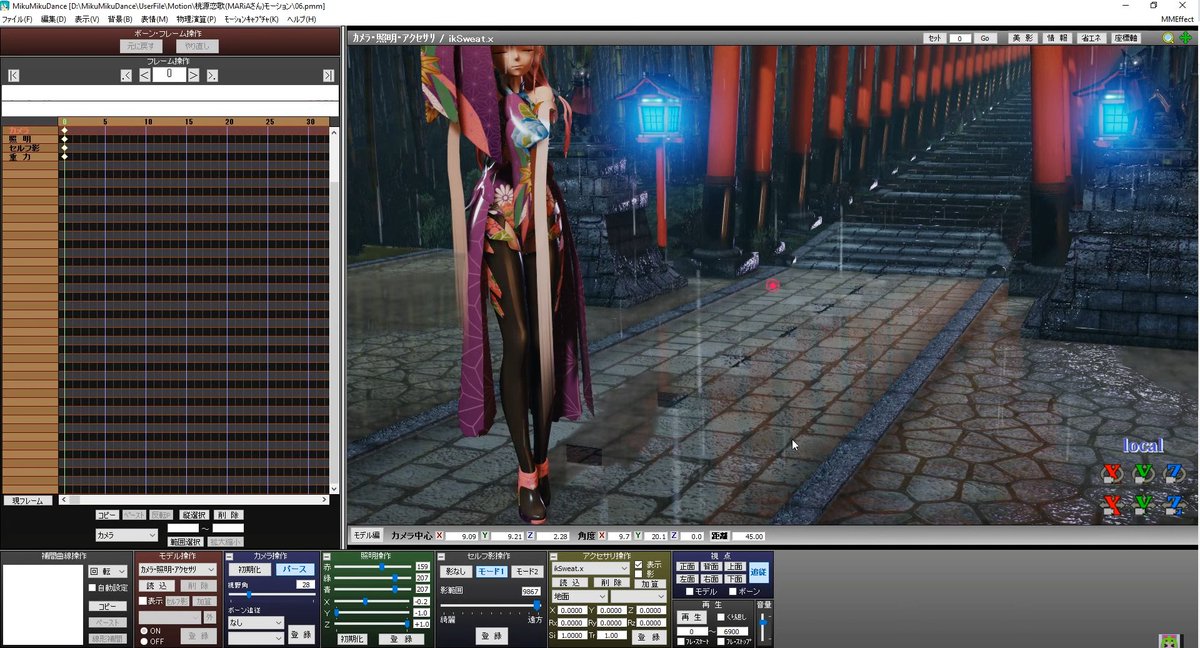Click the lower blue Z axis move icon
1200x648 pixels.
(1176, 504)
